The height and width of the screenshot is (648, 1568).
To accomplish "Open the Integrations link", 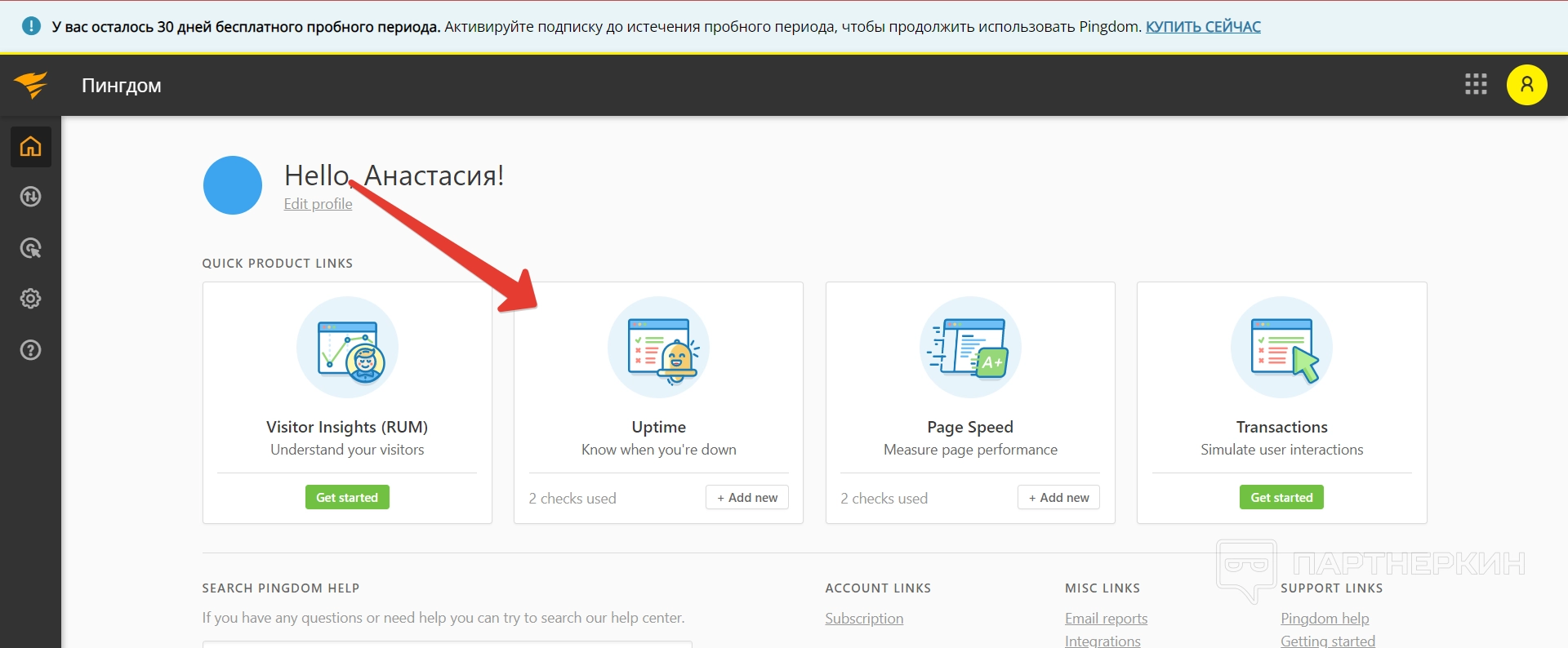I will [x=1102, y=641].
